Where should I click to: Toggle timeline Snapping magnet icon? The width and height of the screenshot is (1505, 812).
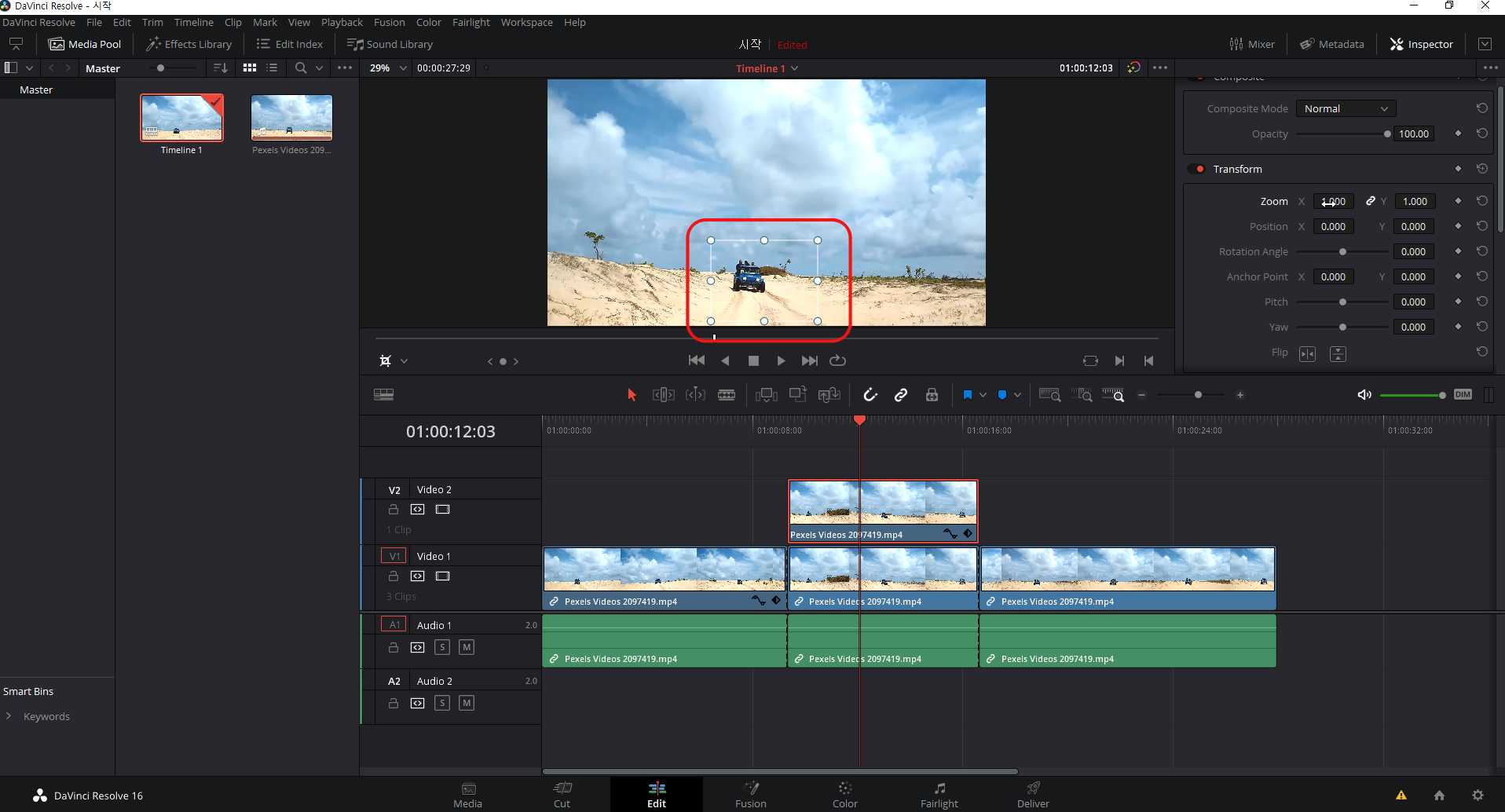click(870, 395)
